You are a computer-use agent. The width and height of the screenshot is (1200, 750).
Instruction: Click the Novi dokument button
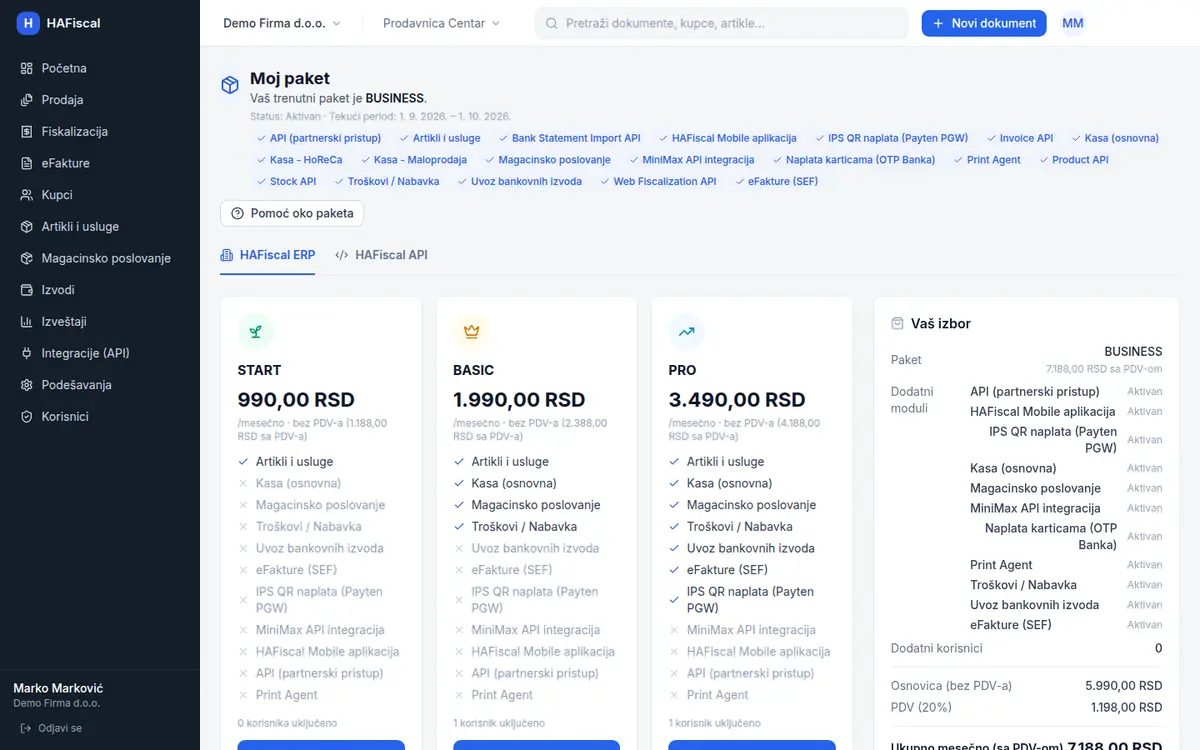984,23
